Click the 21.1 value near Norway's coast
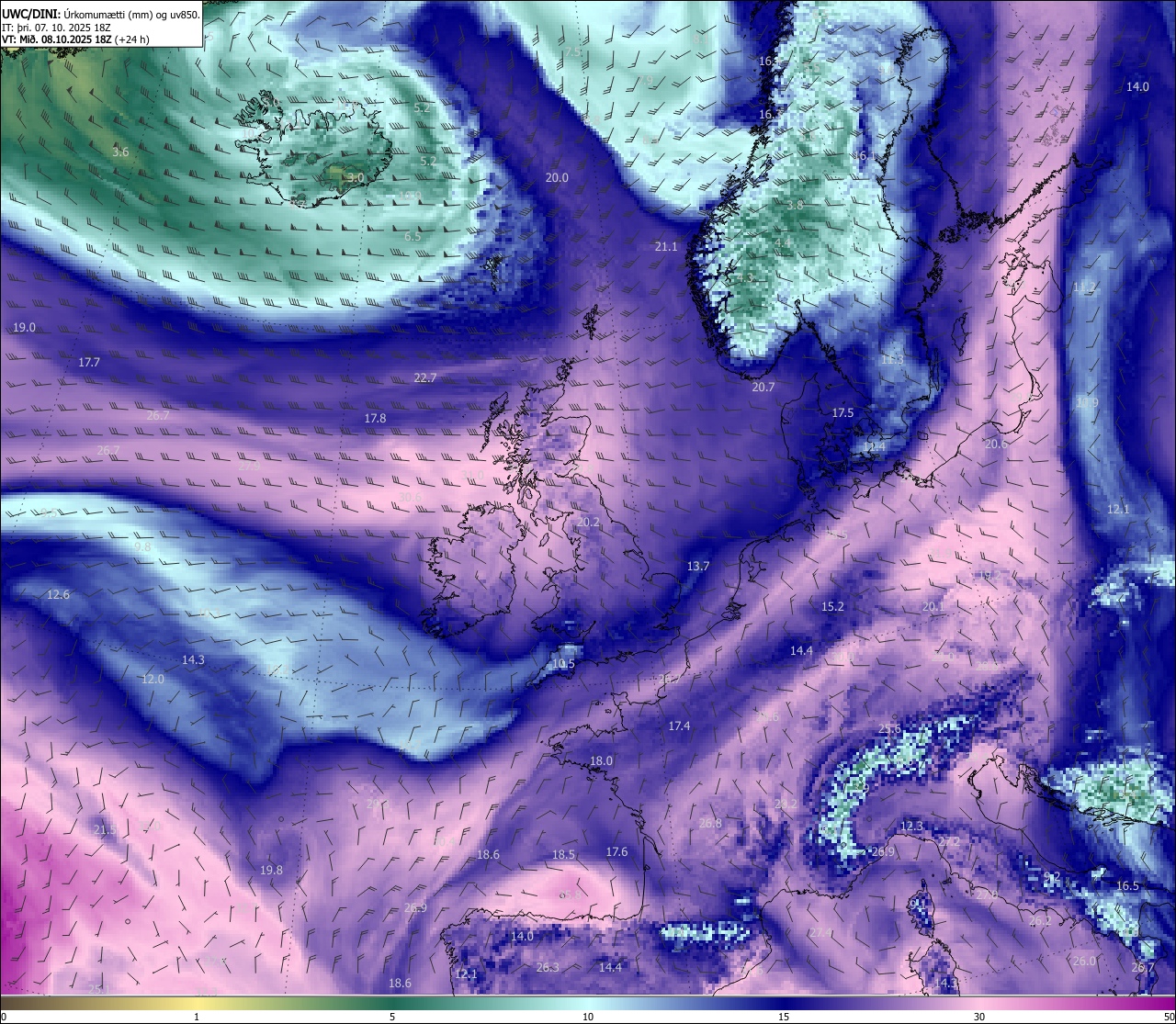The image size is (1176, 1024). 666,246
